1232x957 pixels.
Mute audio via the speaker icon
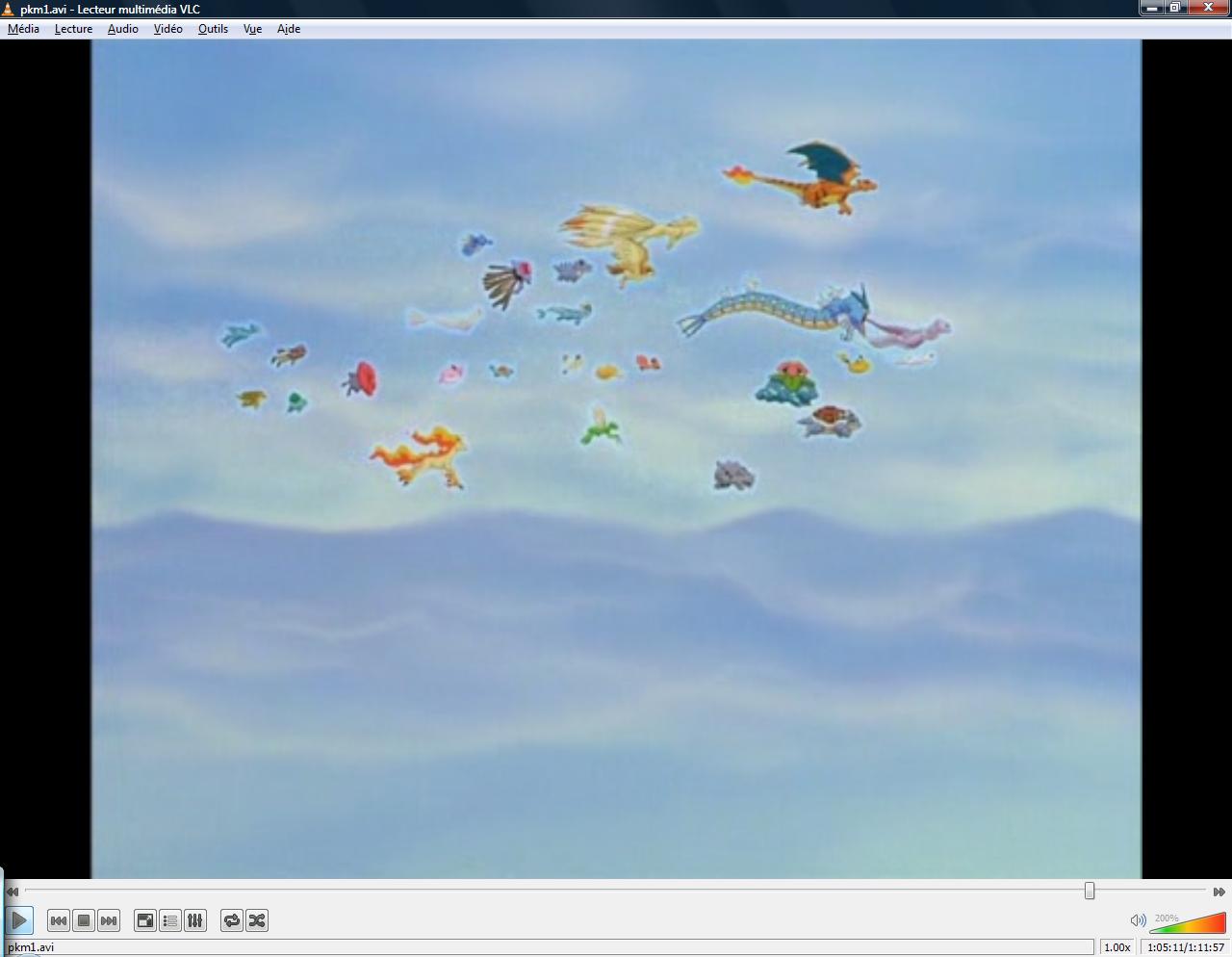(x=1138, y=920)
